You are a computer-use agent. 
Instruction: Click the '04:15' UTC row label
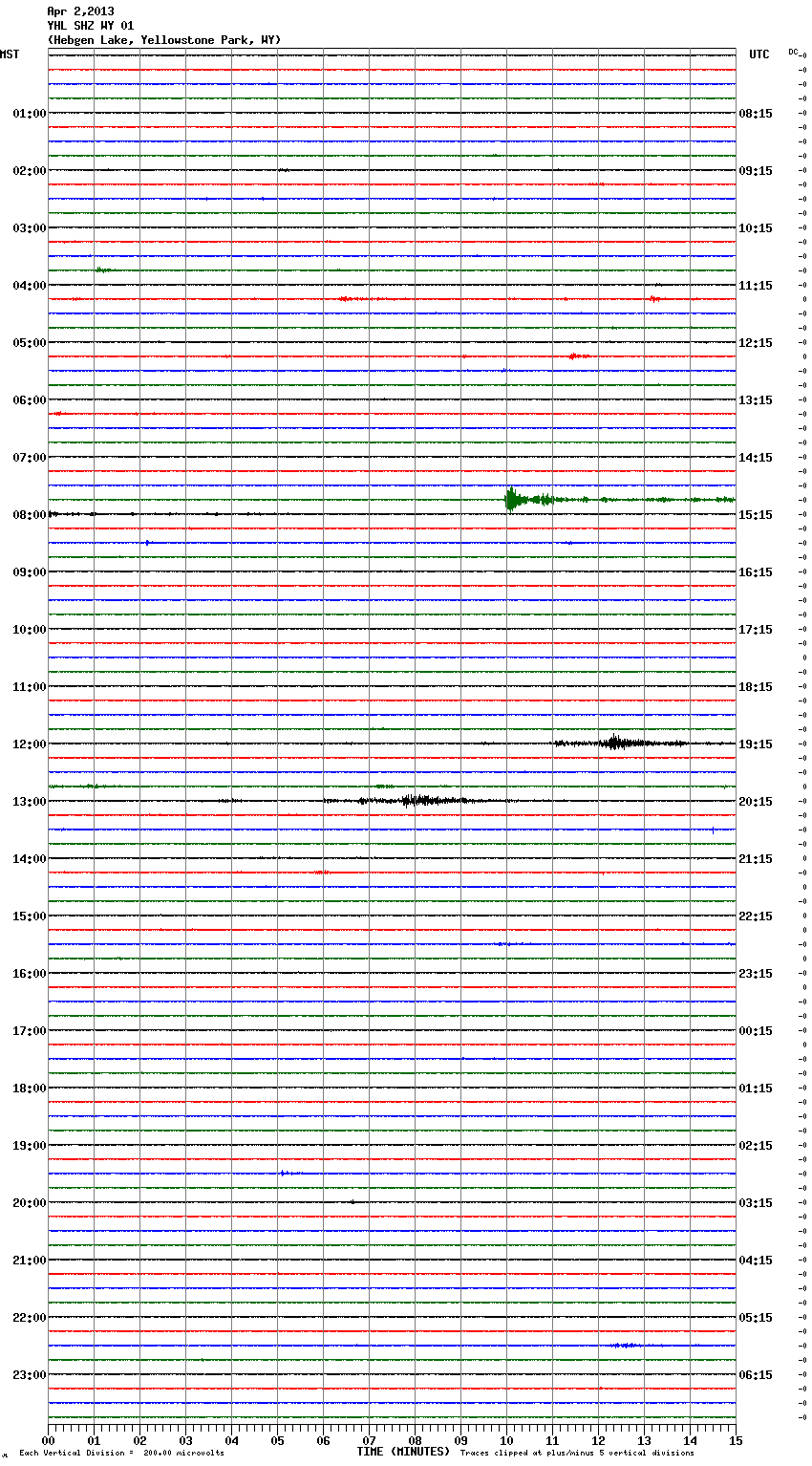click(756, 1261)
